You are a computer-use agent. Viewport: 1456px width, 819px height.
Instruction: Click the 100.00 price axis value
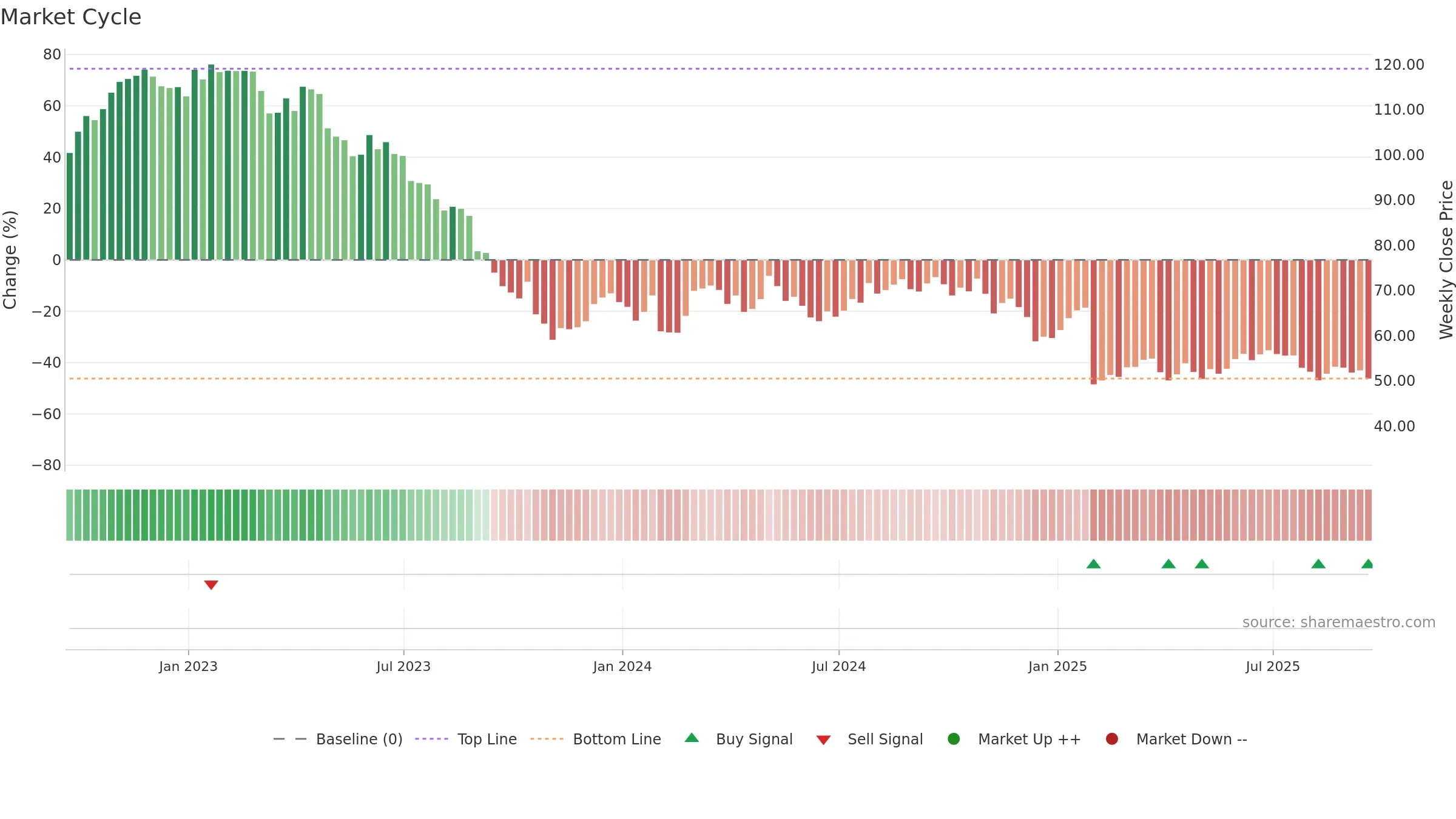tap(1399, 155)
